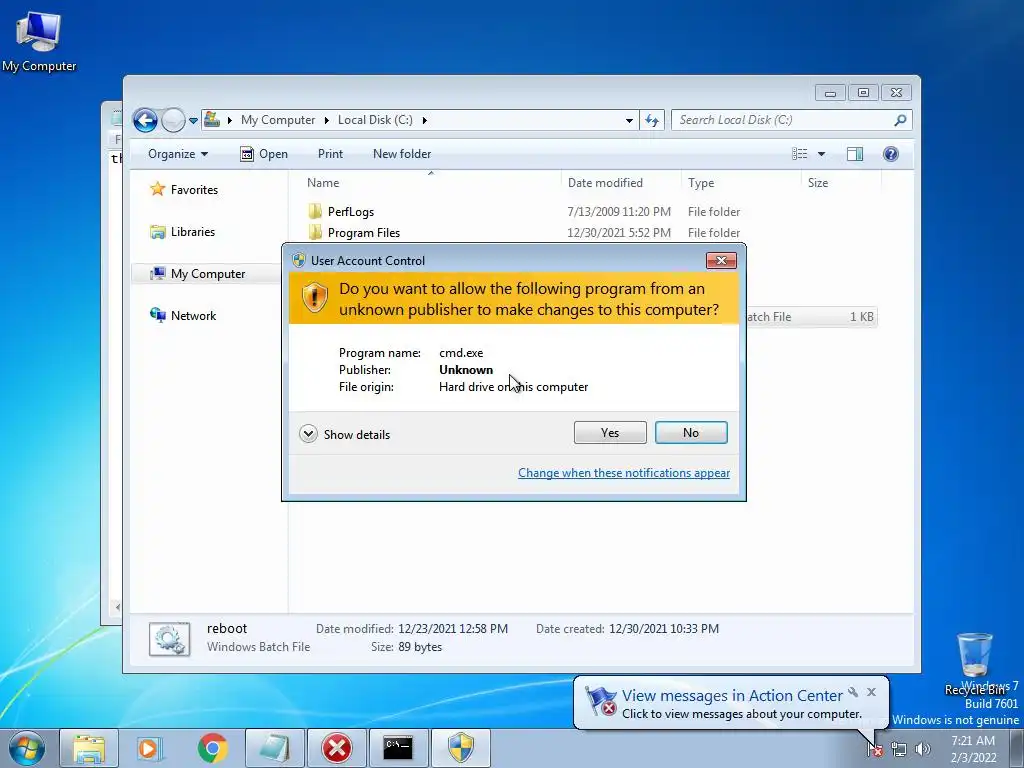Click Yes in User Account Control dialog
Viewport: 1024px width, 768px height.
tap(610, 432)
